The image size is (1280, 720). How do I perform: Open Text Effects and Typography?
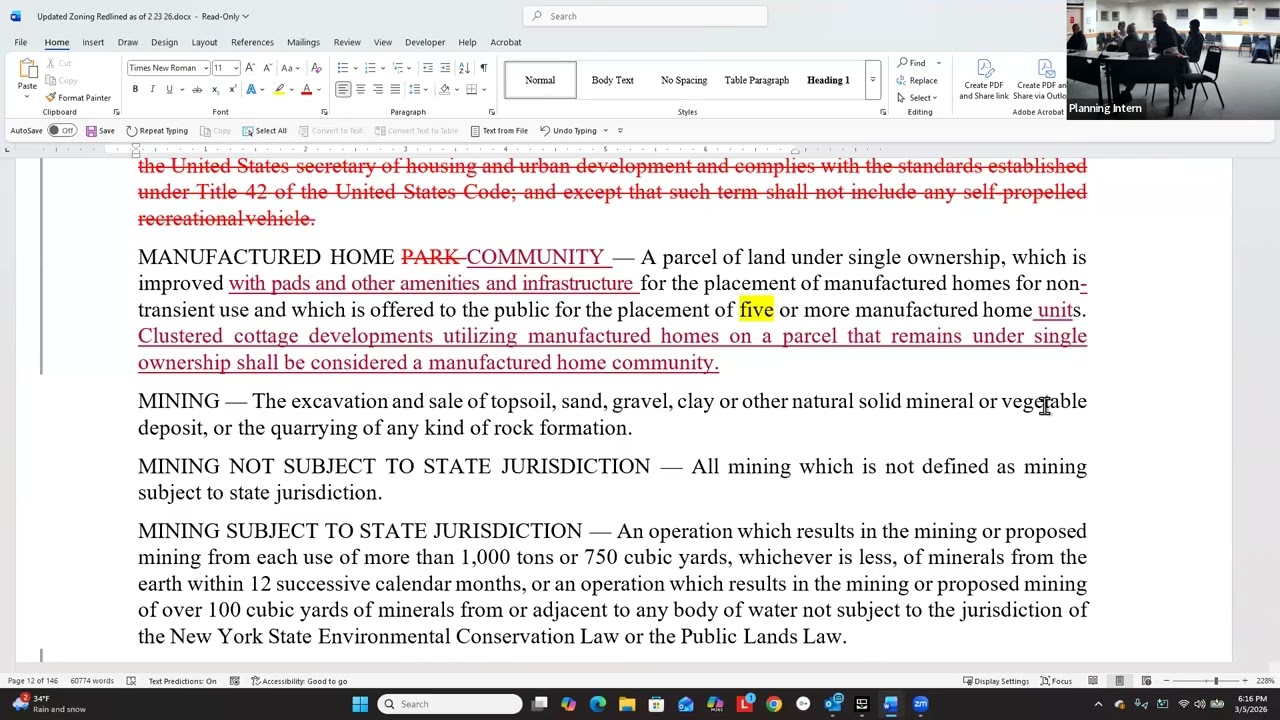tap(252, 90)
